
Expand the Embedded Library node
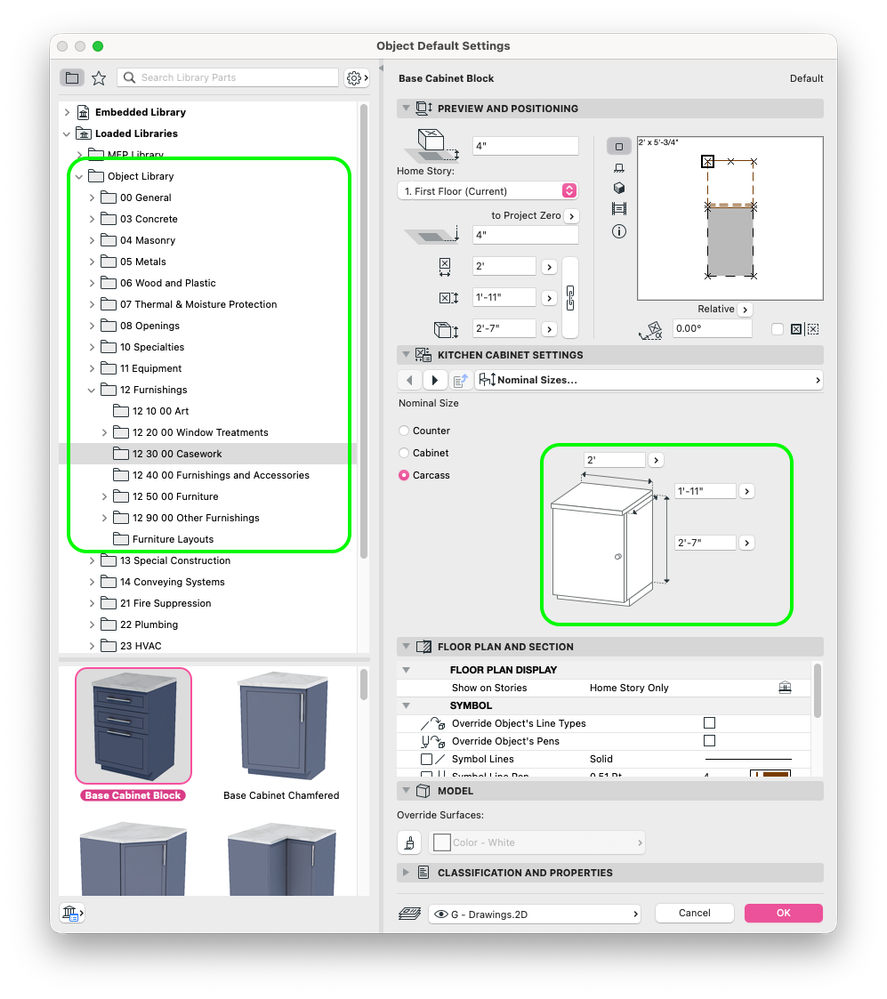(67, 112)
